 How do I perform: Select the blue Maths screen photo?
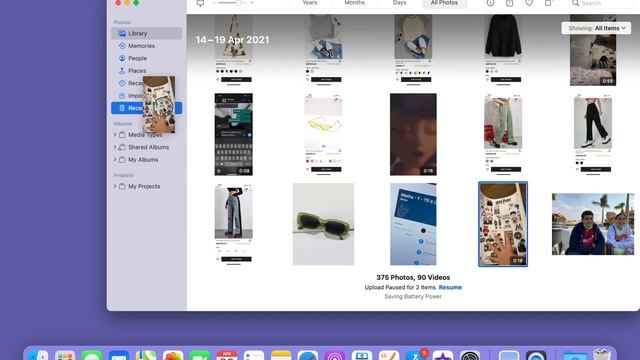tap(413, 224)
